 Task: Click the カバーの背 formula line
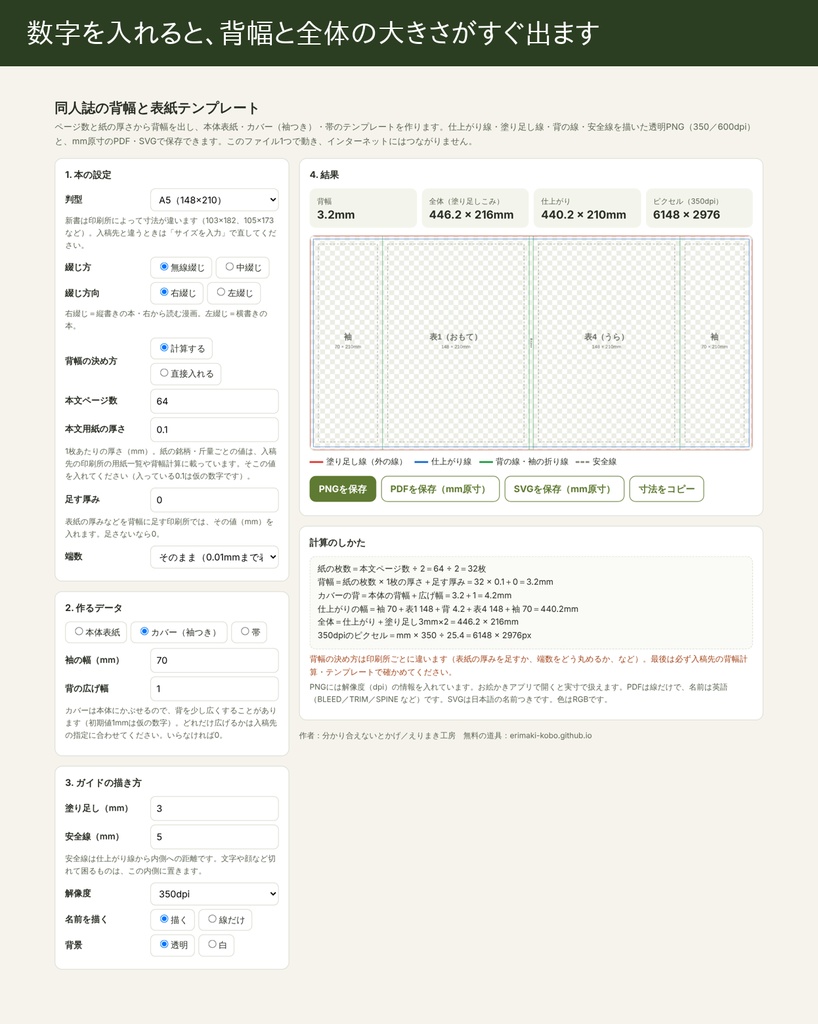click(x=415, y=596)
